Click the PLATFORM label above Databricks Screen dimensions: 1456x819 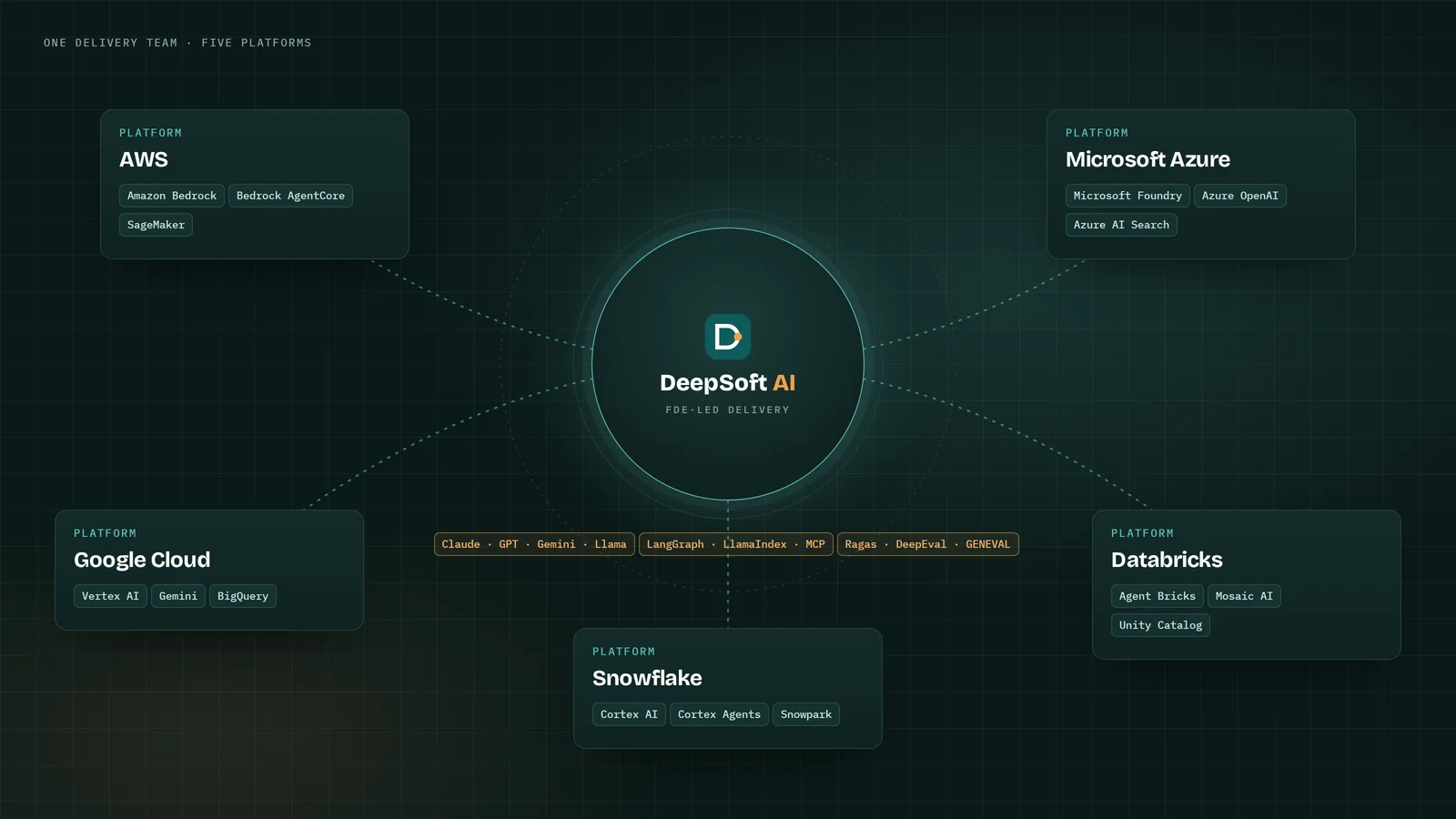1143,533
